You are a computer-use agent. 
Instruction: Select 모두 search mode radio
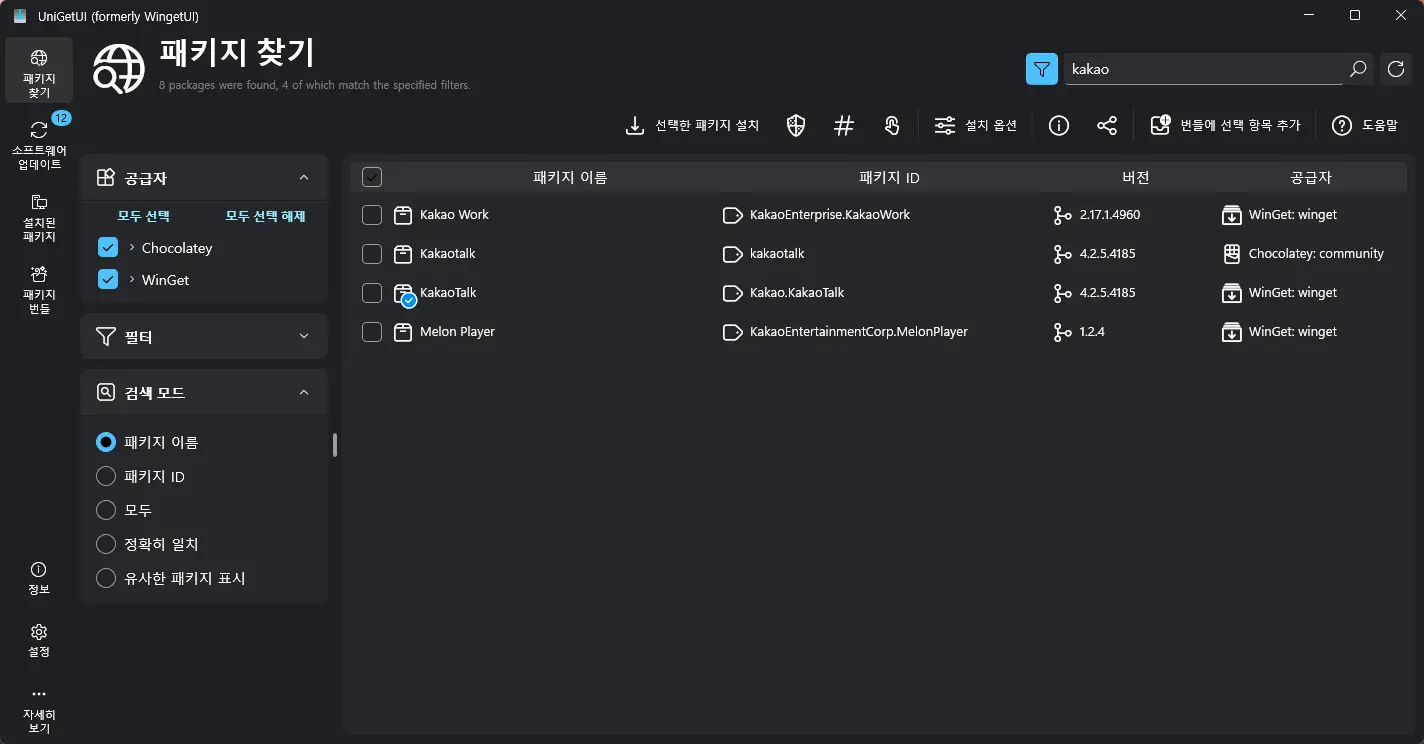click(x=106, y=510)
